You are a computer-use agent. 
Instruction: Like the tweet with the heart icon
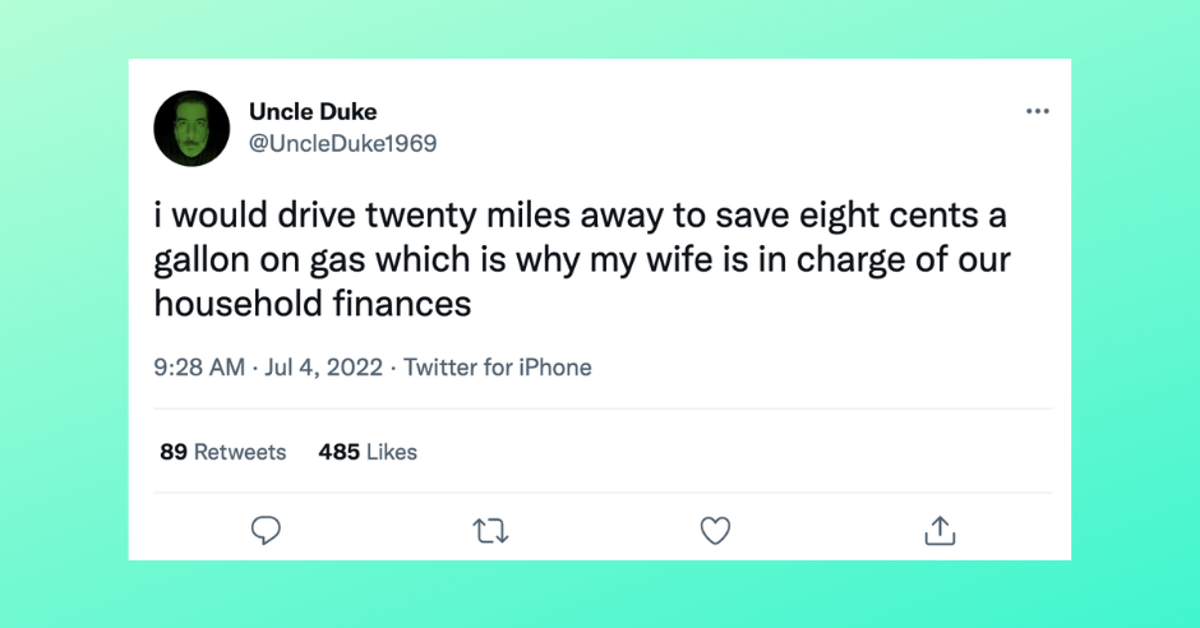coord(715,530)
